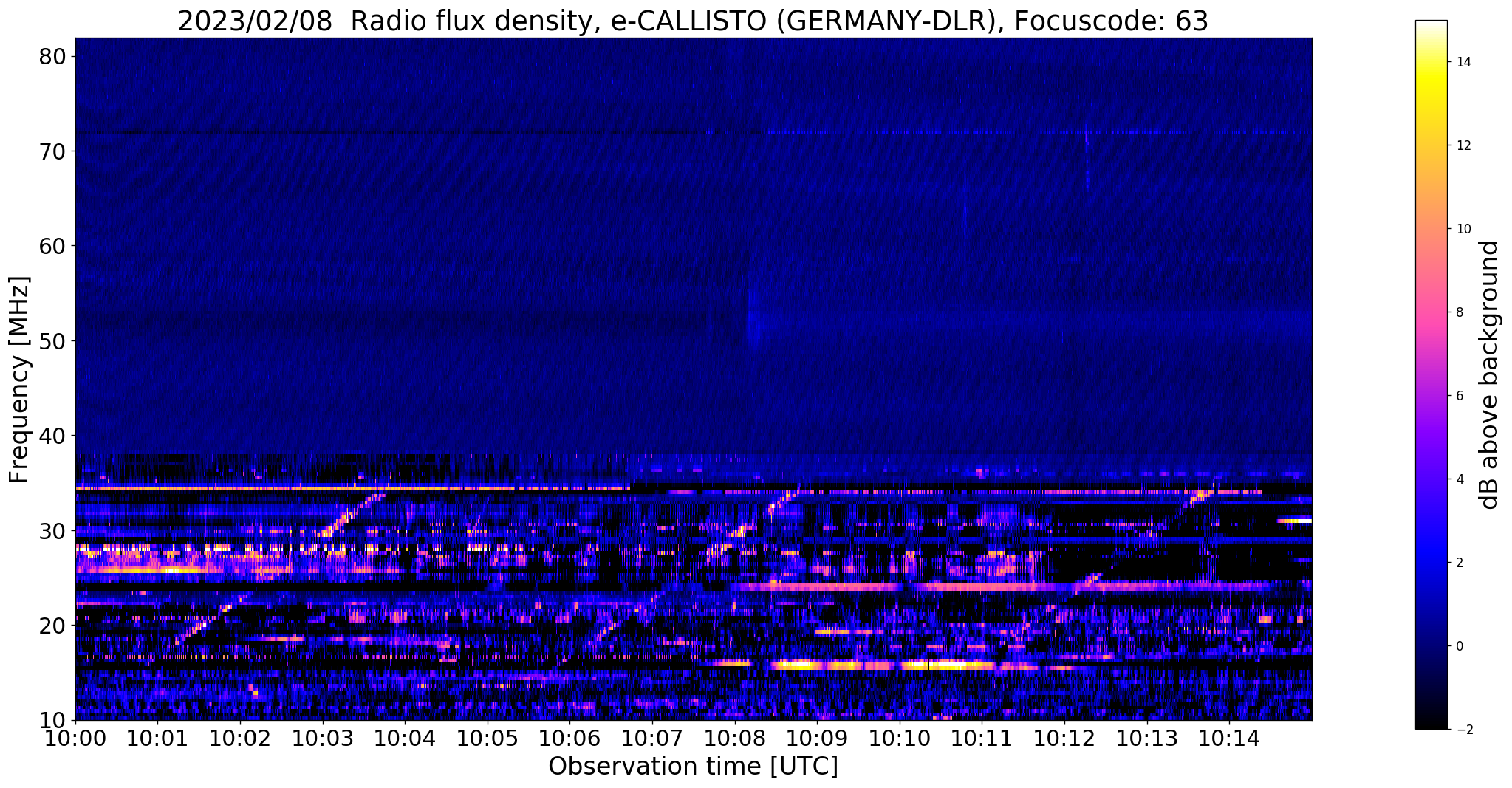This screenshot has width=1512, height=788.
Task: Click the 10:00 time tick label
Action: click(75, 738)
